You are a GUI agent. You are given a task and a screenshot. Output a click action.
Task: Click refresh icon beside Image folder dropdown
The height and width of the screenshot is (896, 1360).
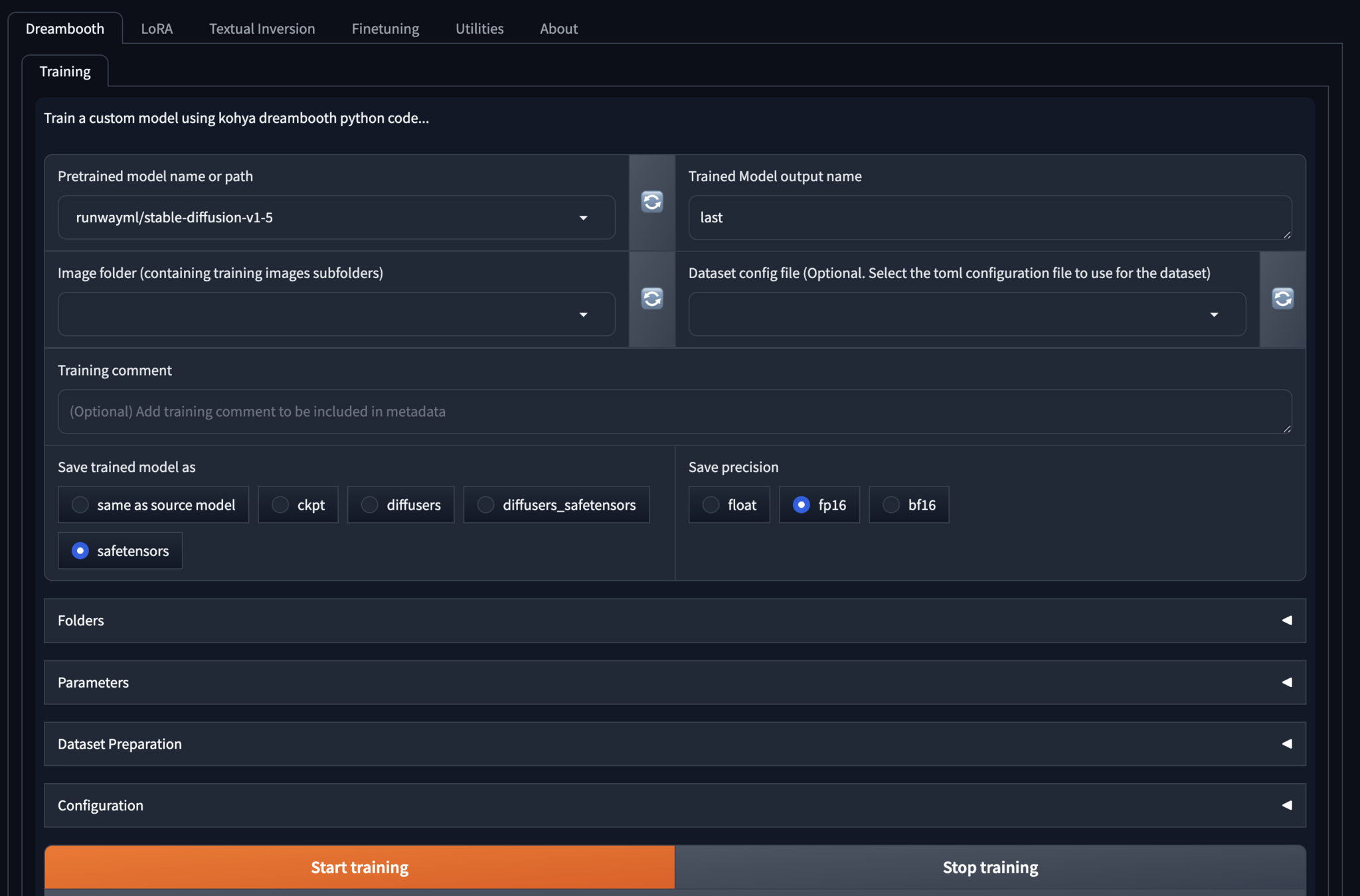651,299
